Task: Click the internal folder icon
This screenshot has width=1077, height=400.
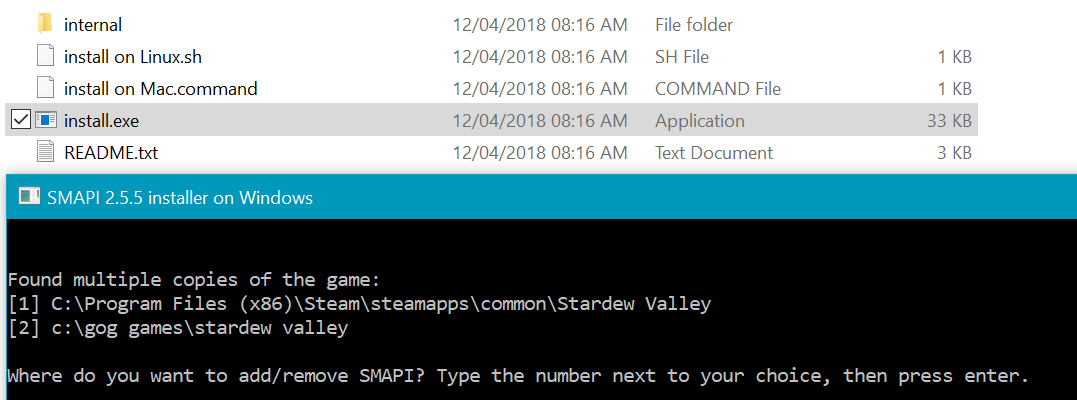Action: click(x=44, y=24)
